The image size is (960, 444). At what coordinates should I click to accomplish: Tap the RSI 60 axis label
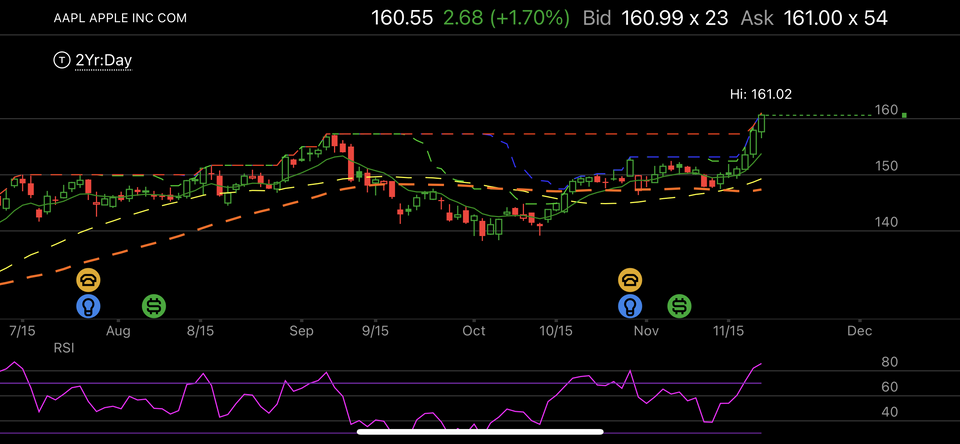(x=889, y=387)
